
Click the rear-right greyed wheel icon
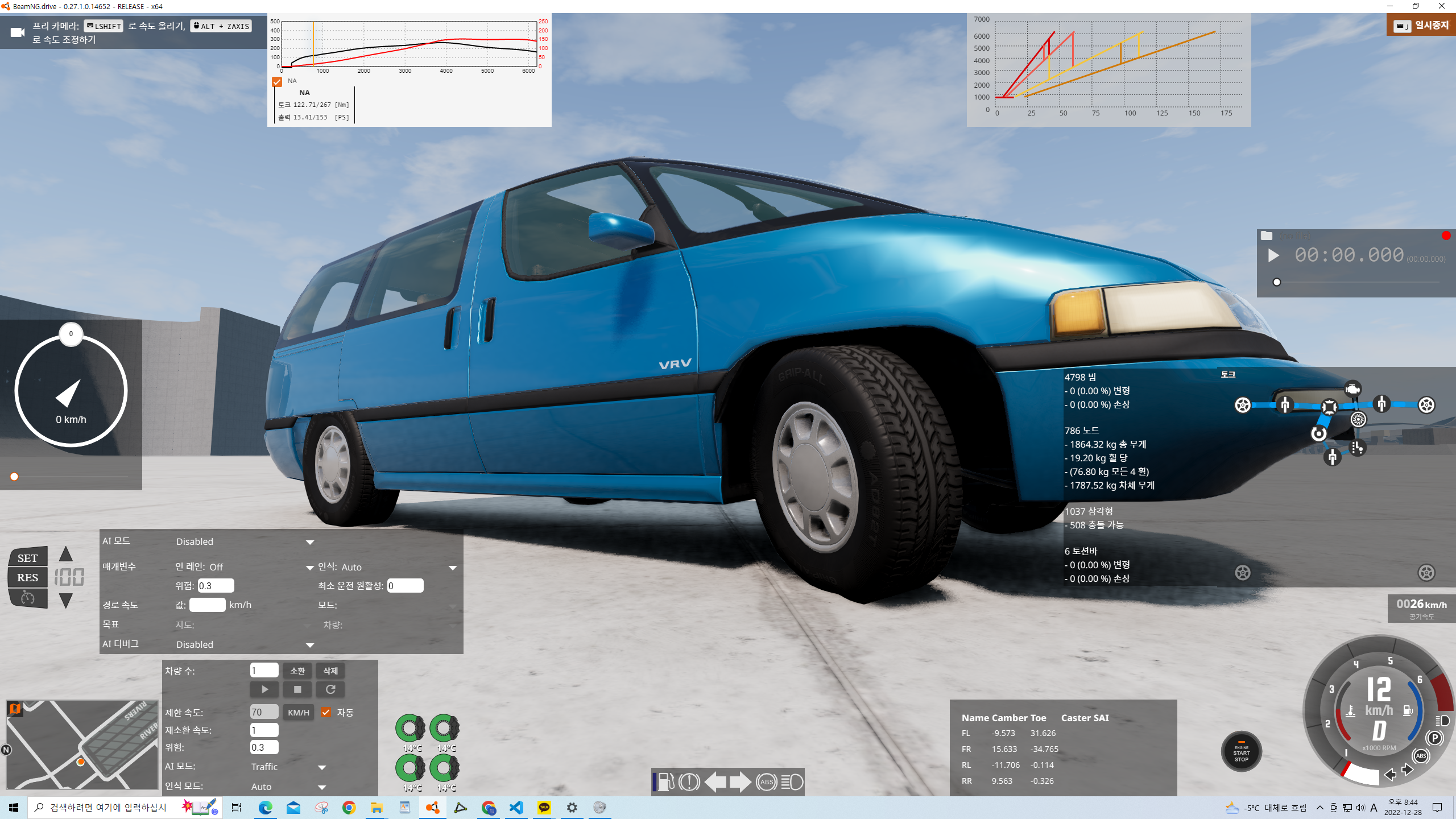[x=1426, y=572]
